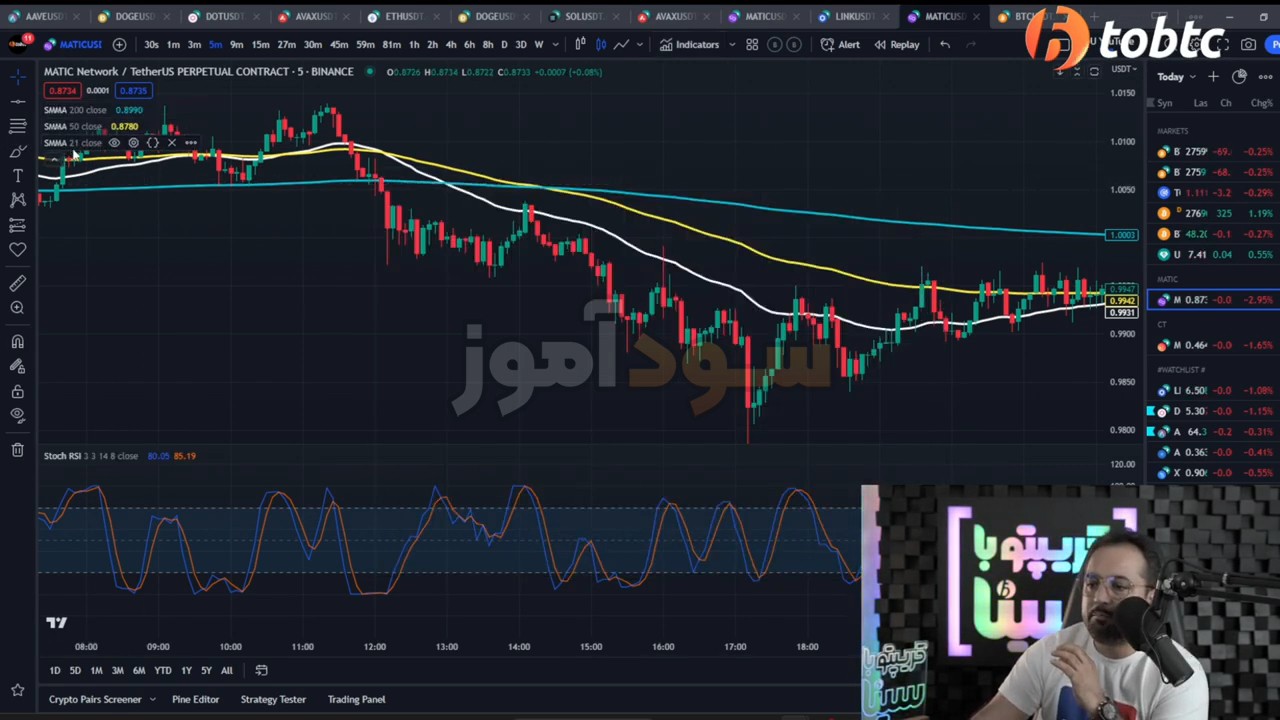
Task: Select the trend line drawing tool
Action: [18, 101]
